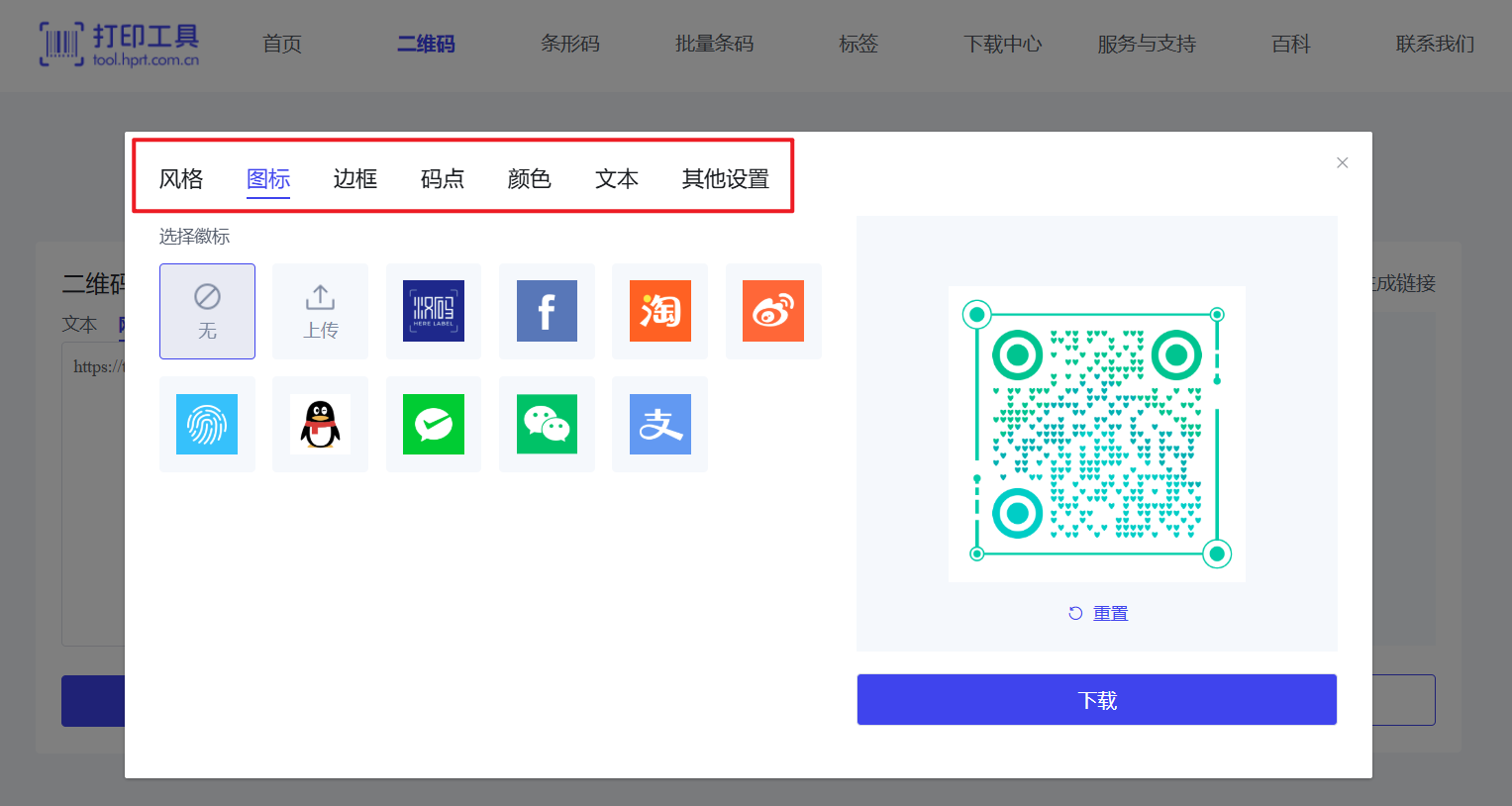Go to the 颜色 tab
Image resolution: width=1512 pixels, height=806 pixels.
[x=530, y=179]
